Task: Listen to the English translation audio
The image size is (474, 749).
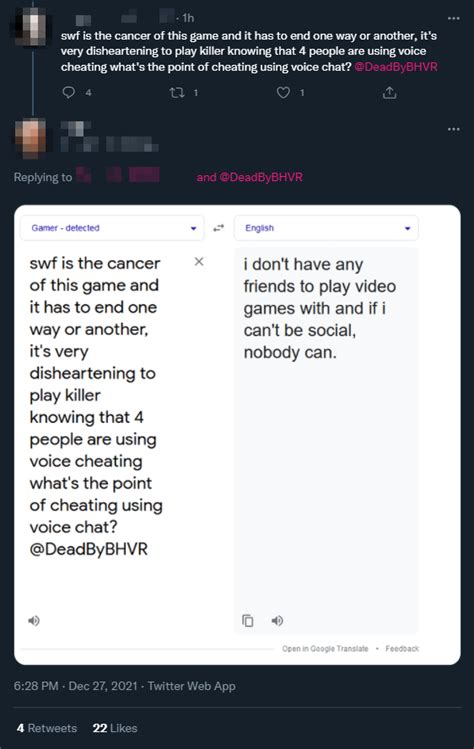Action: click(x=277, y=621)
